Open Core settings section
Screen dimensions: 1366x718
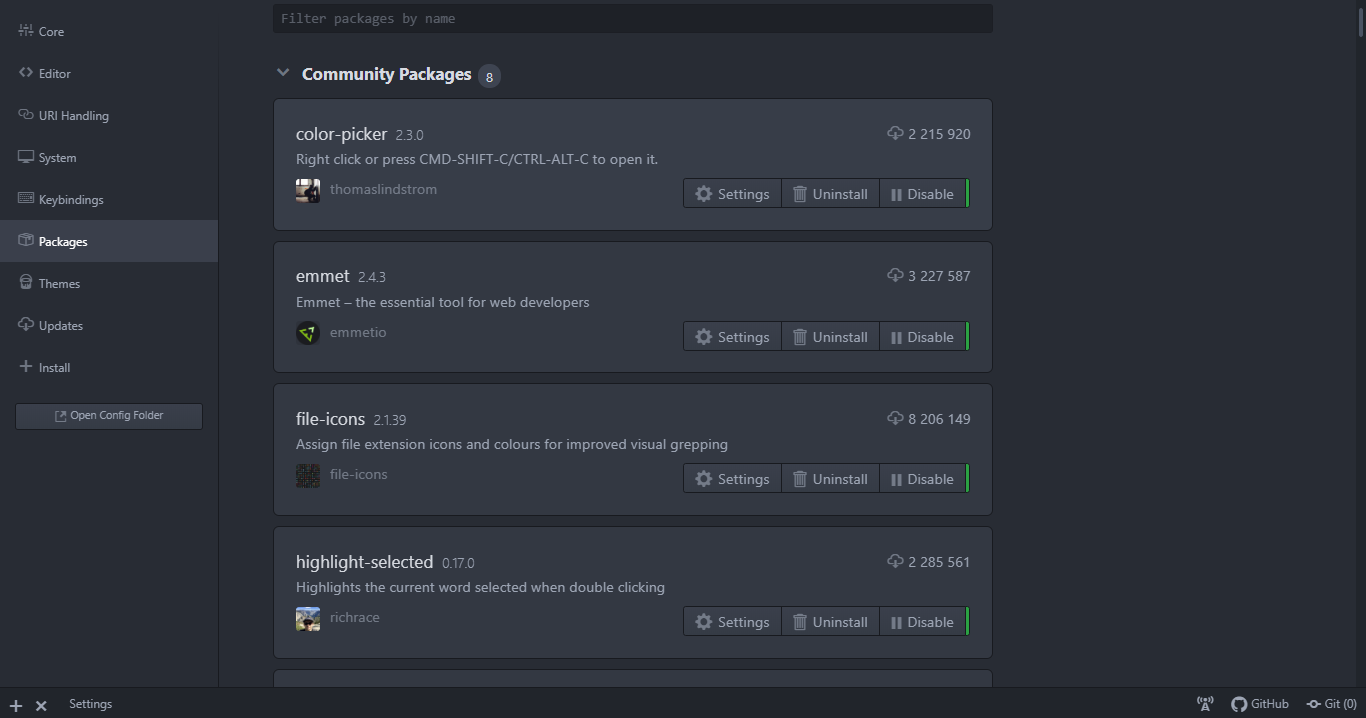point(108,31)
